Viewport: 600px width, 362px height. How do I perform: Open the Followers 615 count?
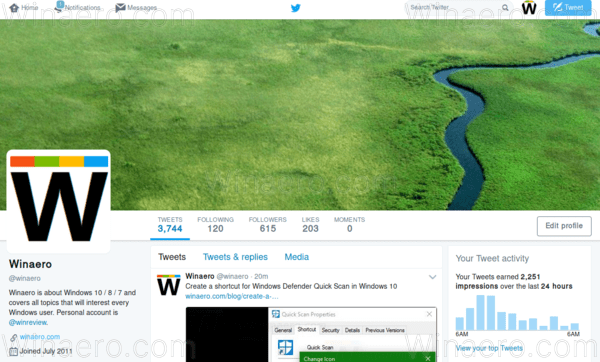pyautogui.click(x=267, y=225)
